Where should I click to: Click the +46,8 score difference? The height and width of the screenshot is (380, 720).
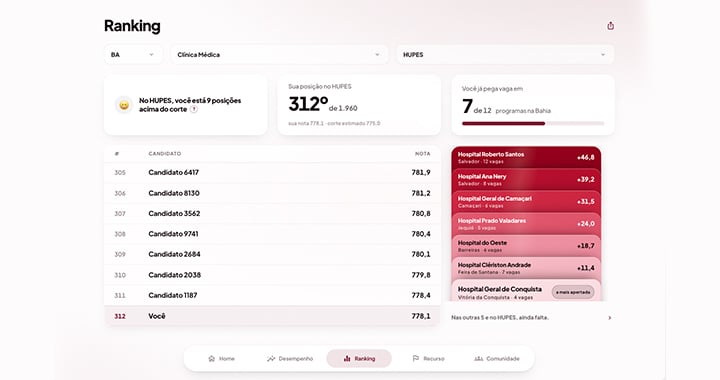pyautogui.click(x=585, y=157)
